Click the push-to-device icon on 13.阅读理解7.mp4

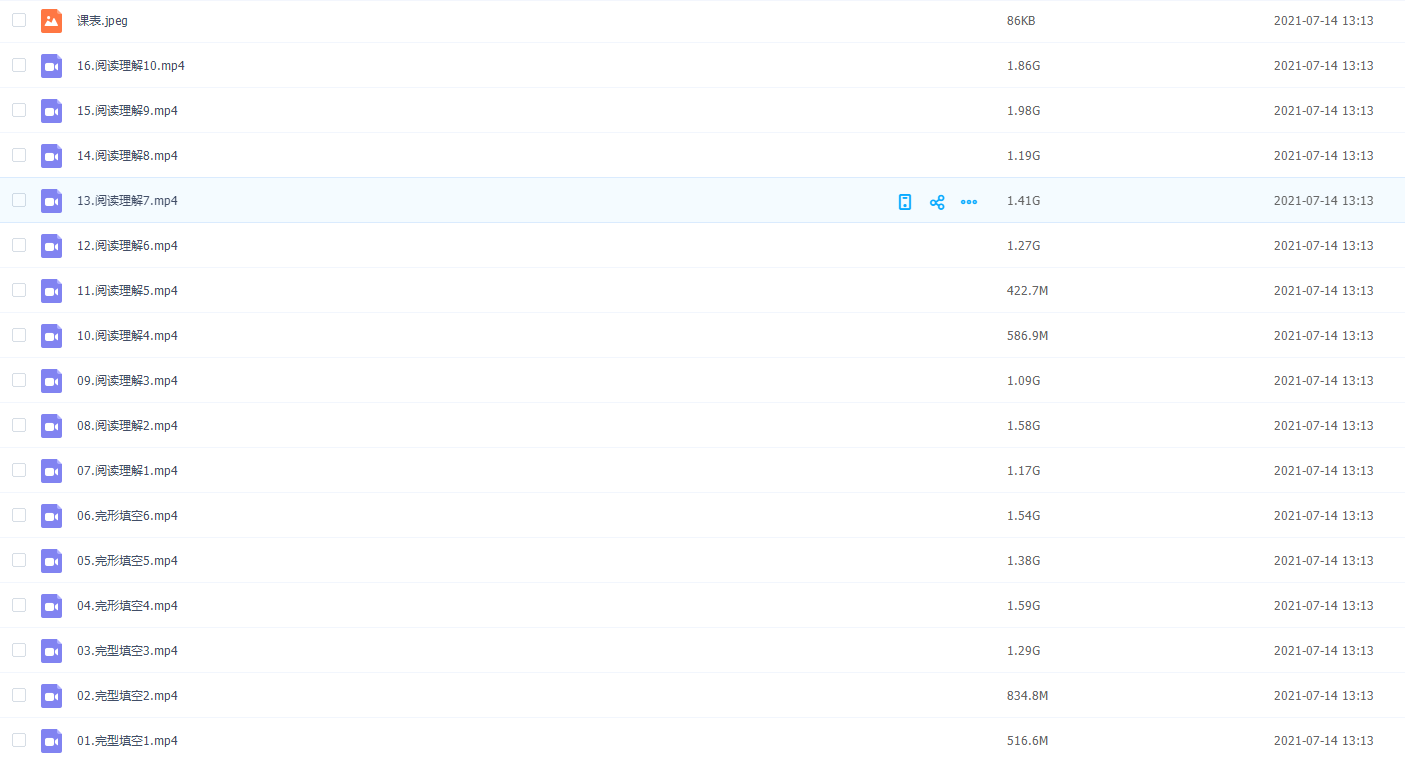905,202
